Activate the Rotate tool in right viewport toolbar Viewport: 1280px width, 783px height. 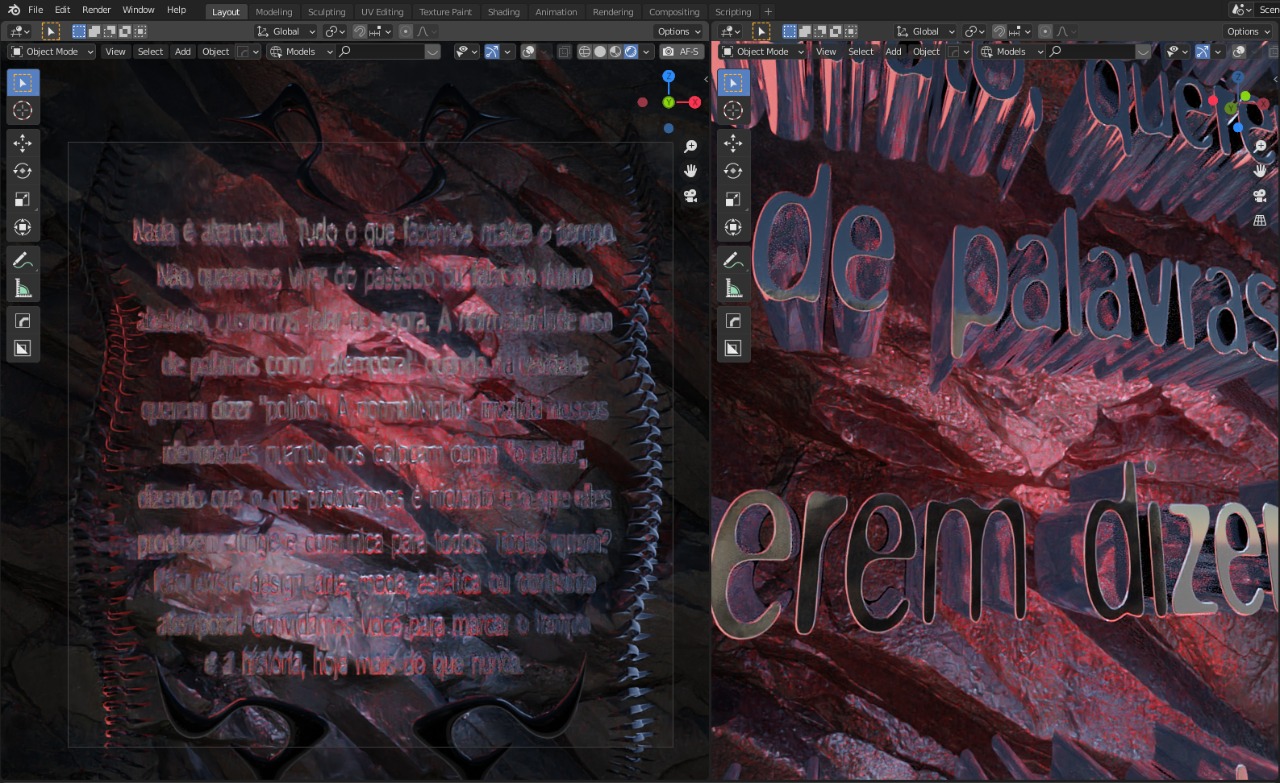coord(733,171)
